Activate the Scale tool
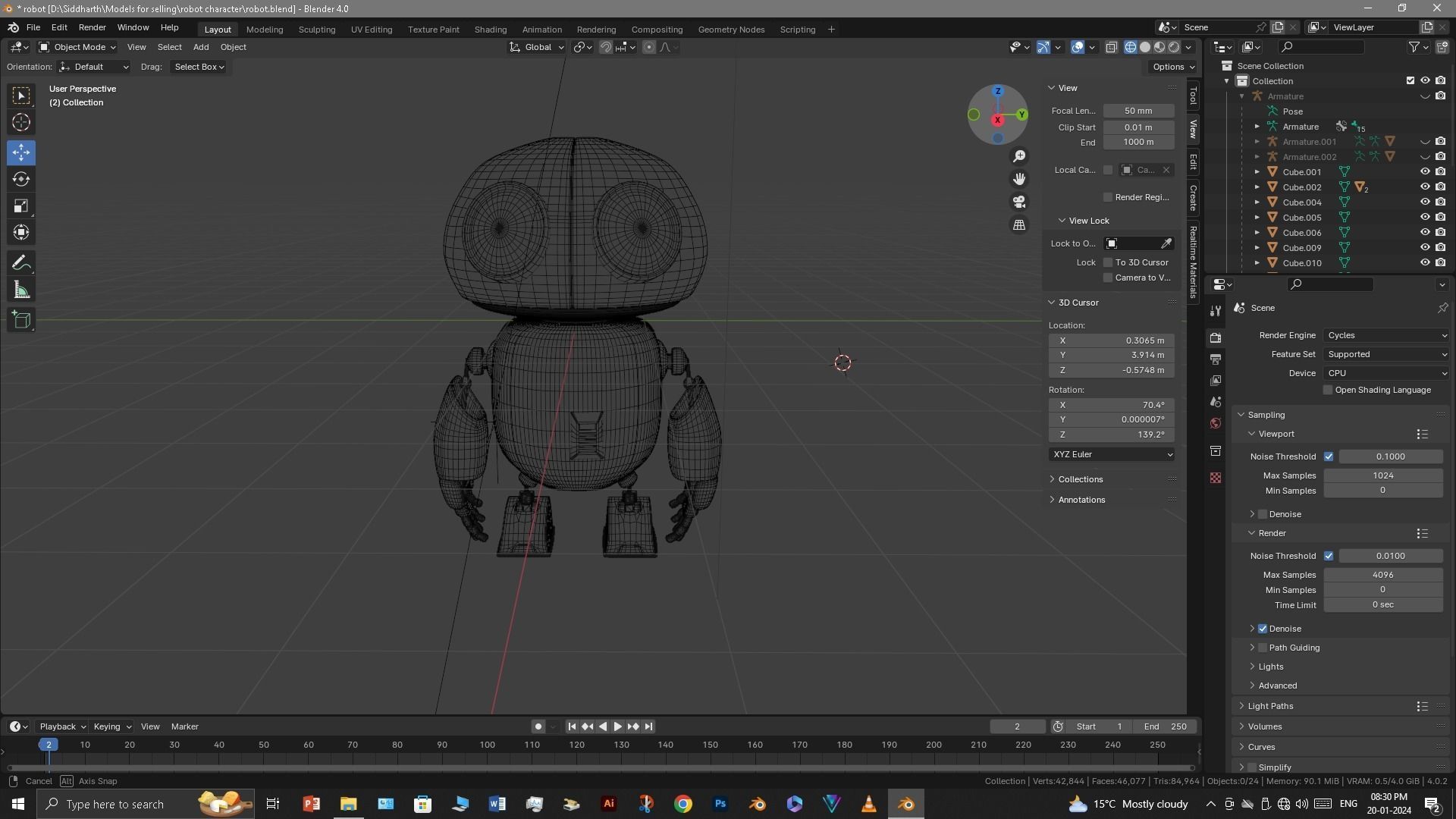 (21, 206)
